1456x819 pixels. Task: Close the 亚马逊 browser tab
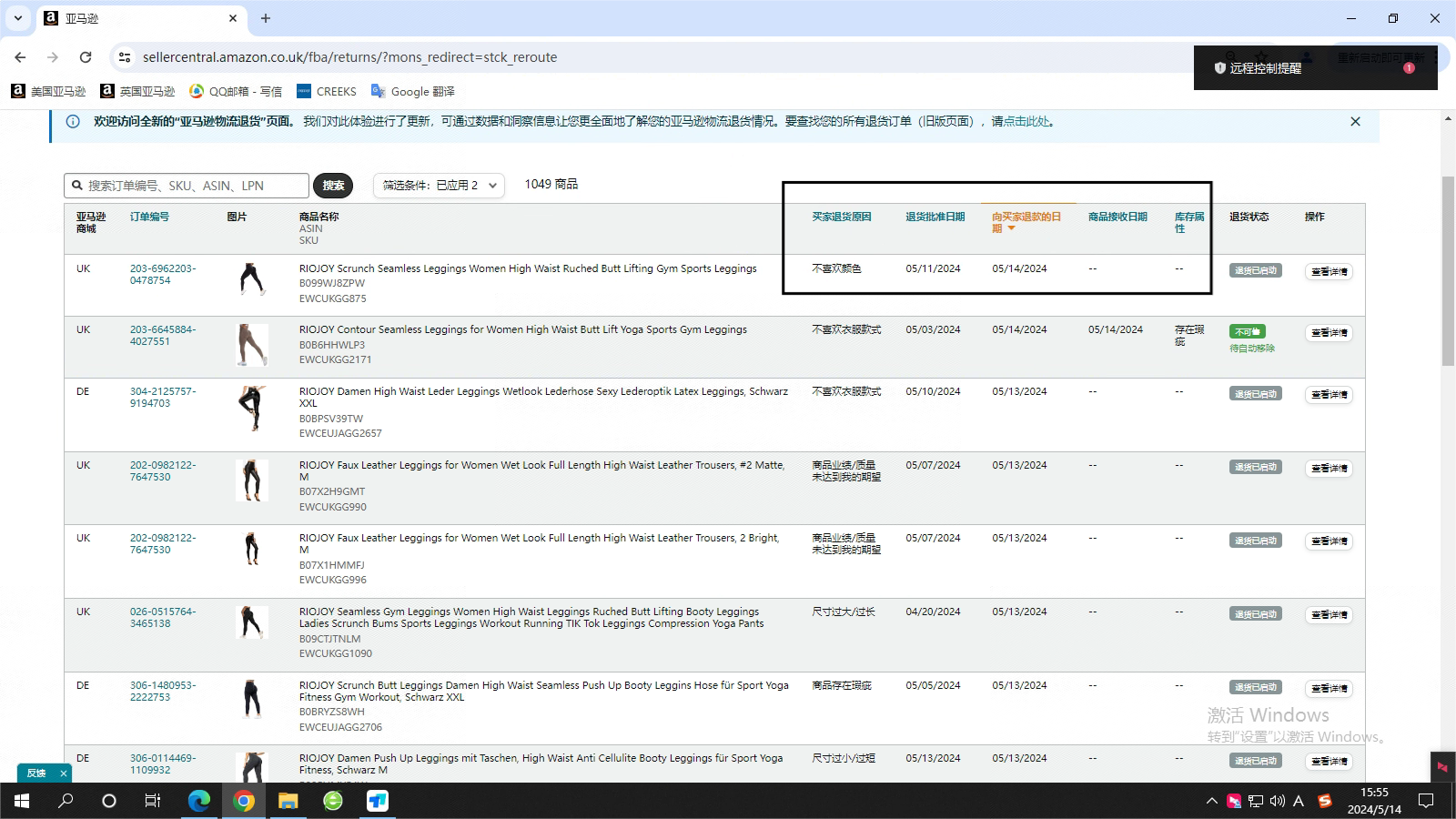click(x=233, y=18)
